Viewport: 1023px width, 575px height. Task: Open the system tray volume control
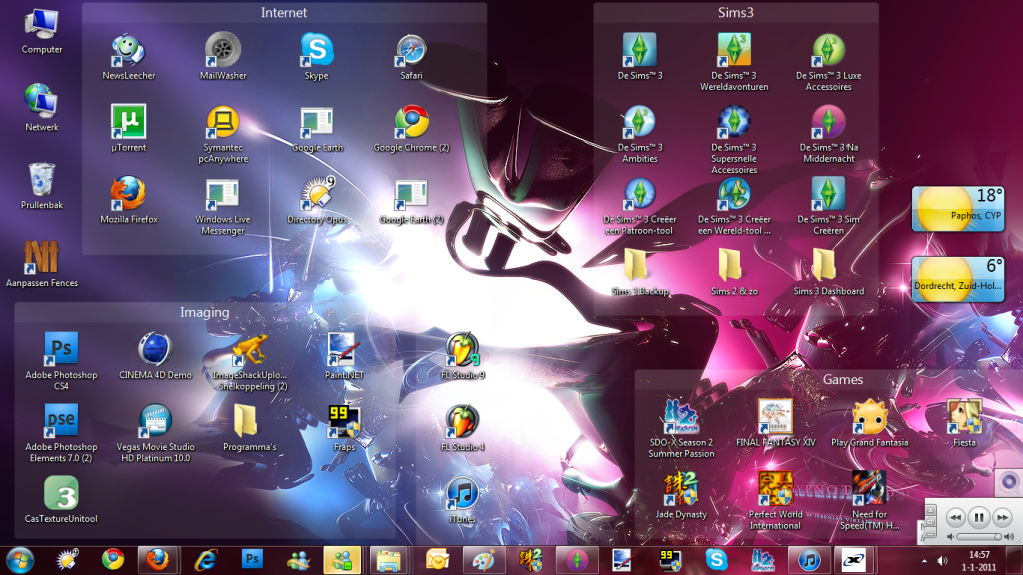pos(942,561)
